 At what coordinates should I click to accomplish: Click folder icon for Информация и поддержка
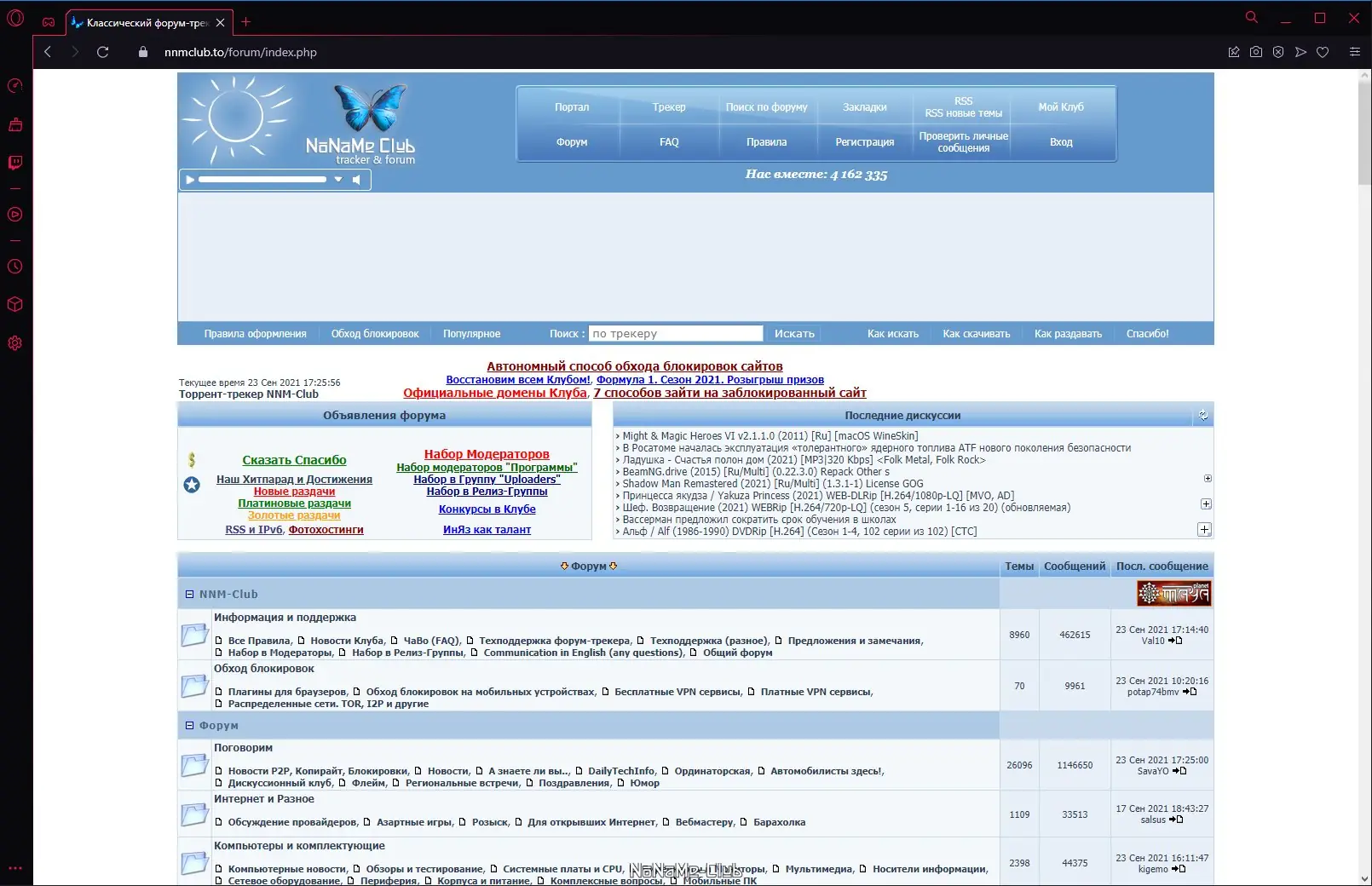pos(194,635)
